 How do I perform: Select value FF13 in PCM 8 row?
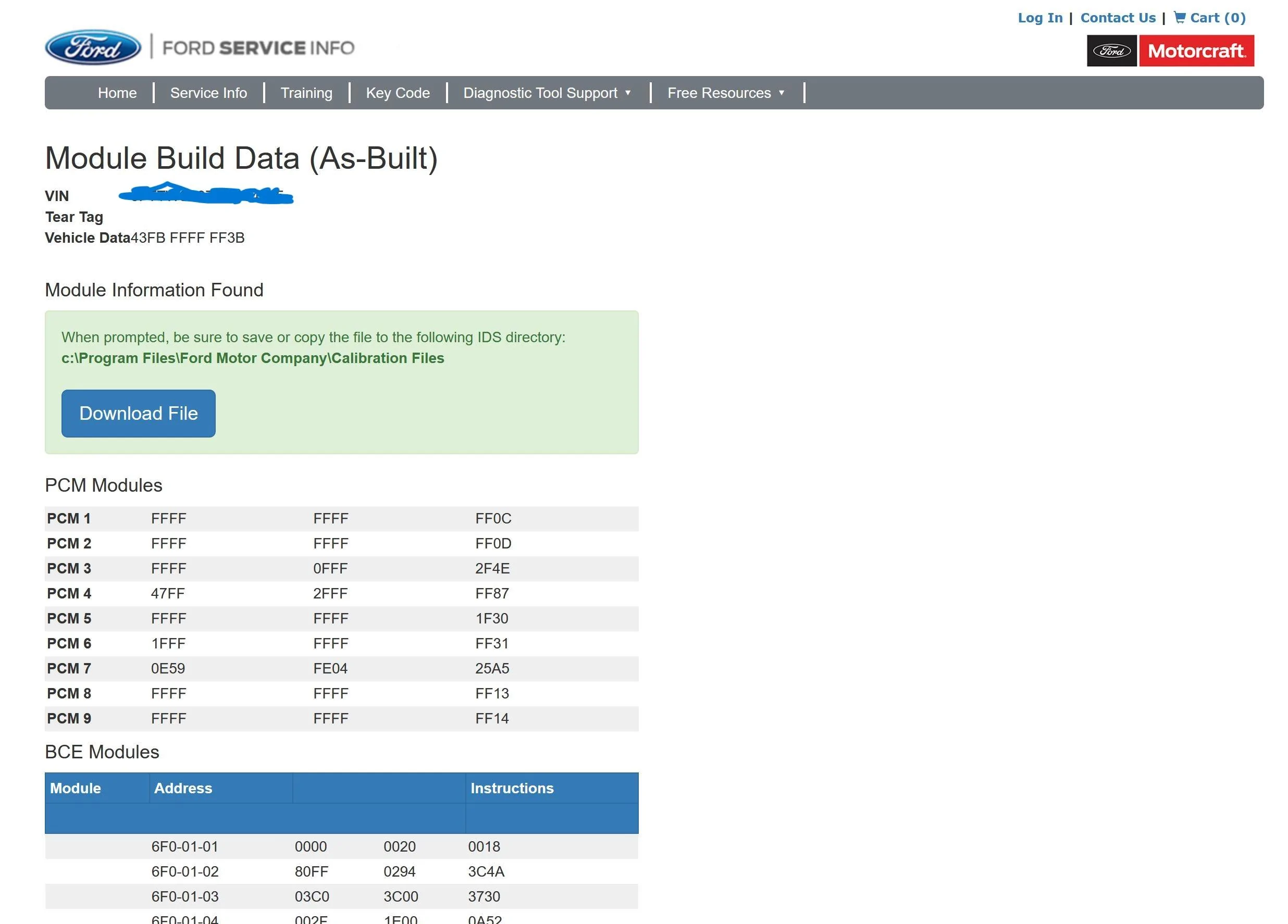pos(492,693)
